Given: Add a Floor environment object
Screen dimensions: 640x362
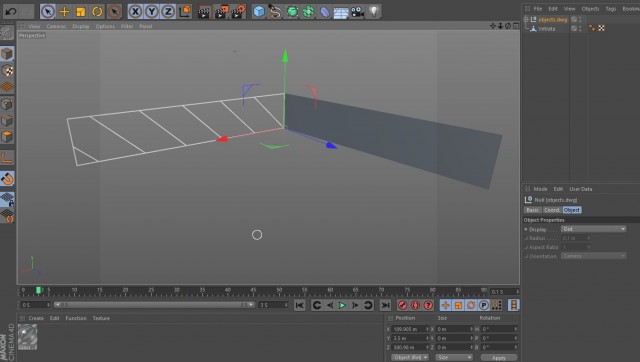Looking at the screenshot, I should click(340, 12).
